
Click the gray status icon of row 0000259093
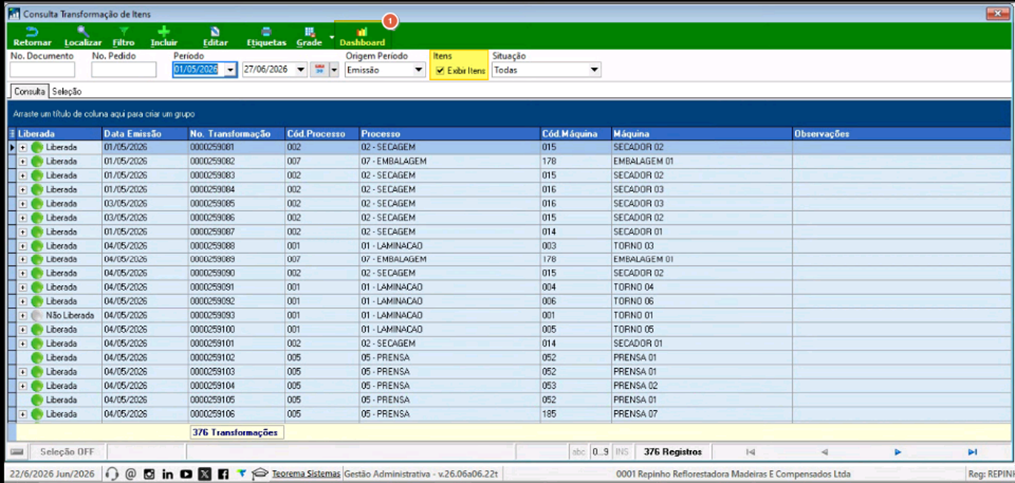tap(37, 316)
